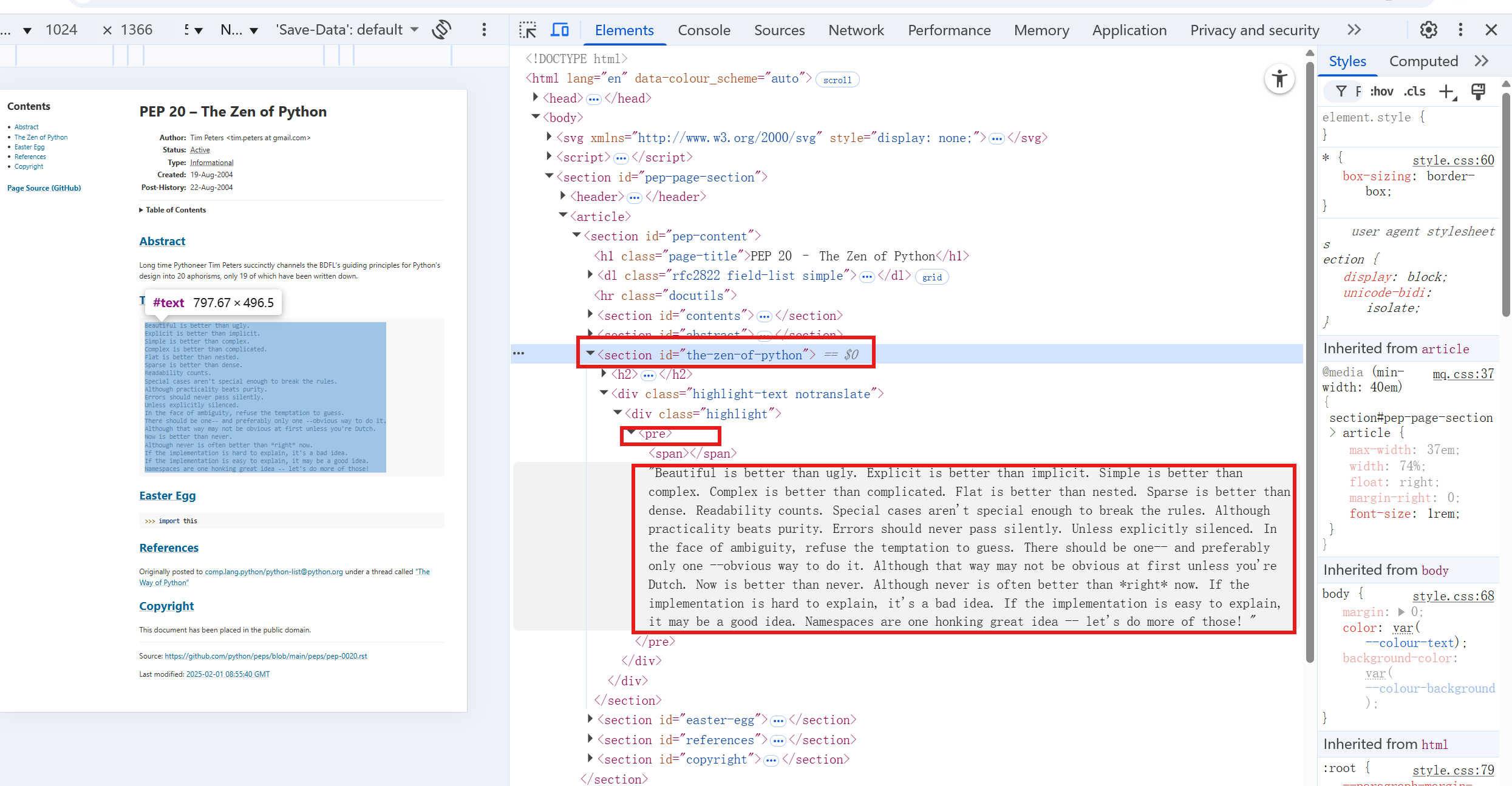The height and width of the screenshot is (786, 1512).
Task: Toggle the :hov element state panel
Action: click(x=1381, y=92)
